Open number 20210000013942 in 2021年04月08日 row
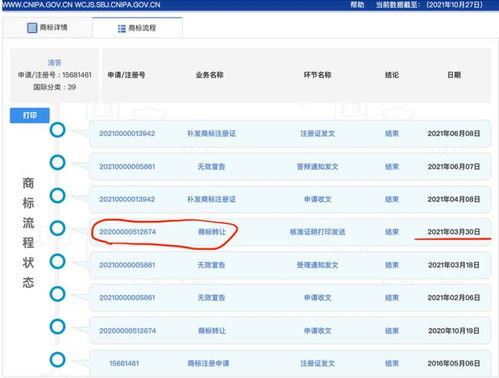Viewport: 499px width, 378px height. pyautogui.click(x=127, y=199)
